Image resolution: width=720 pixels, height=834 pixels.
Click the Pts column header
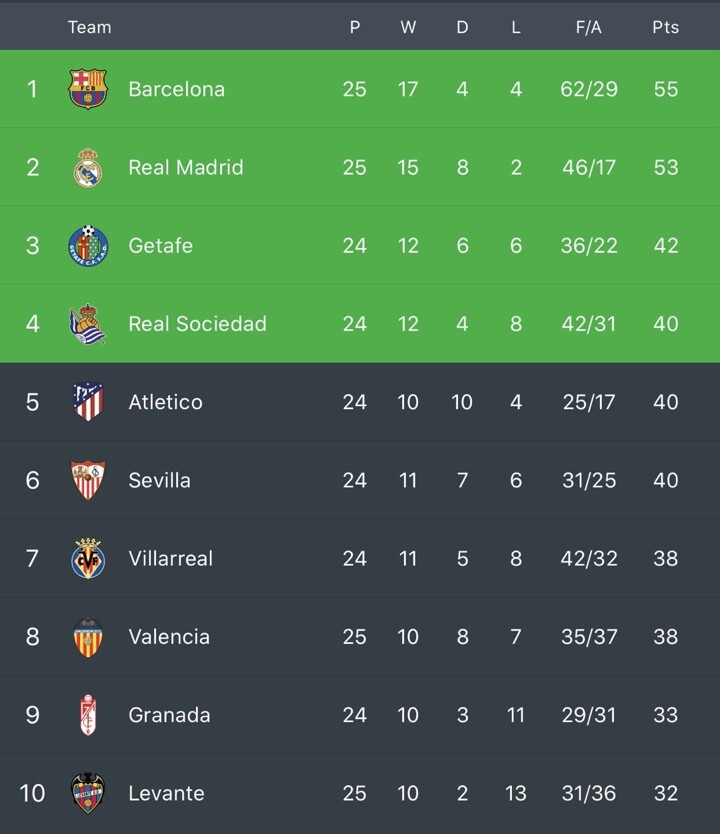(x=665, y=27)
